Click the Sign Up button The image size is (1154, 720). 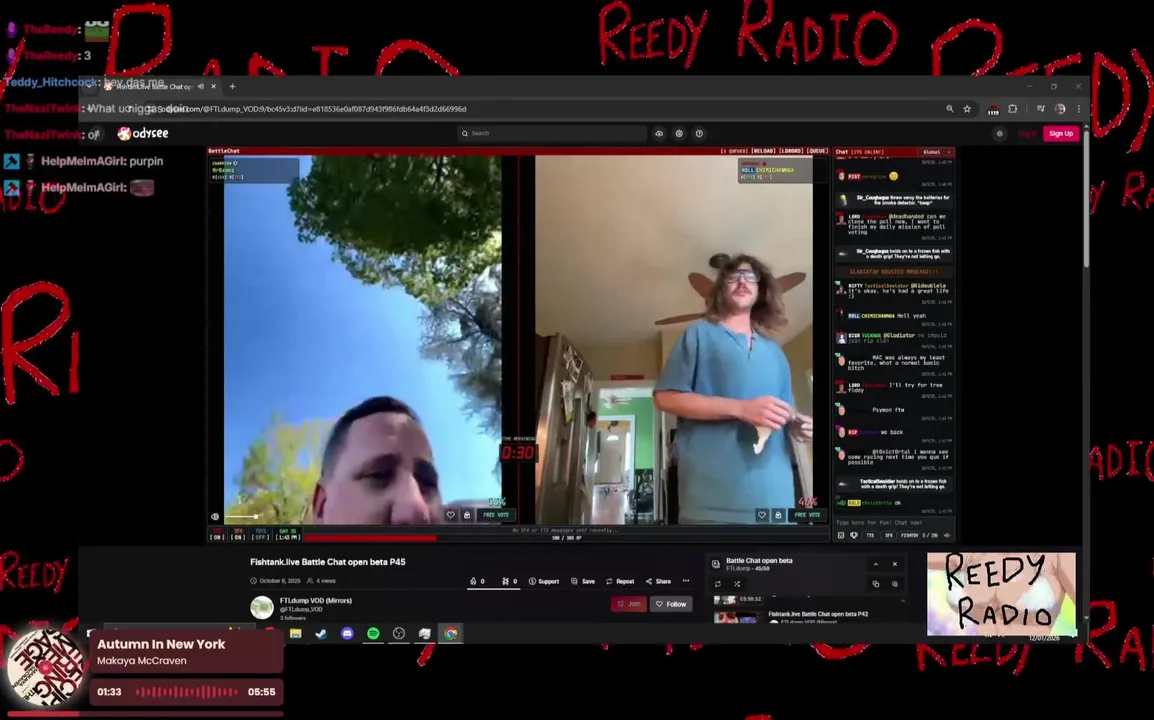(1061, 133)
